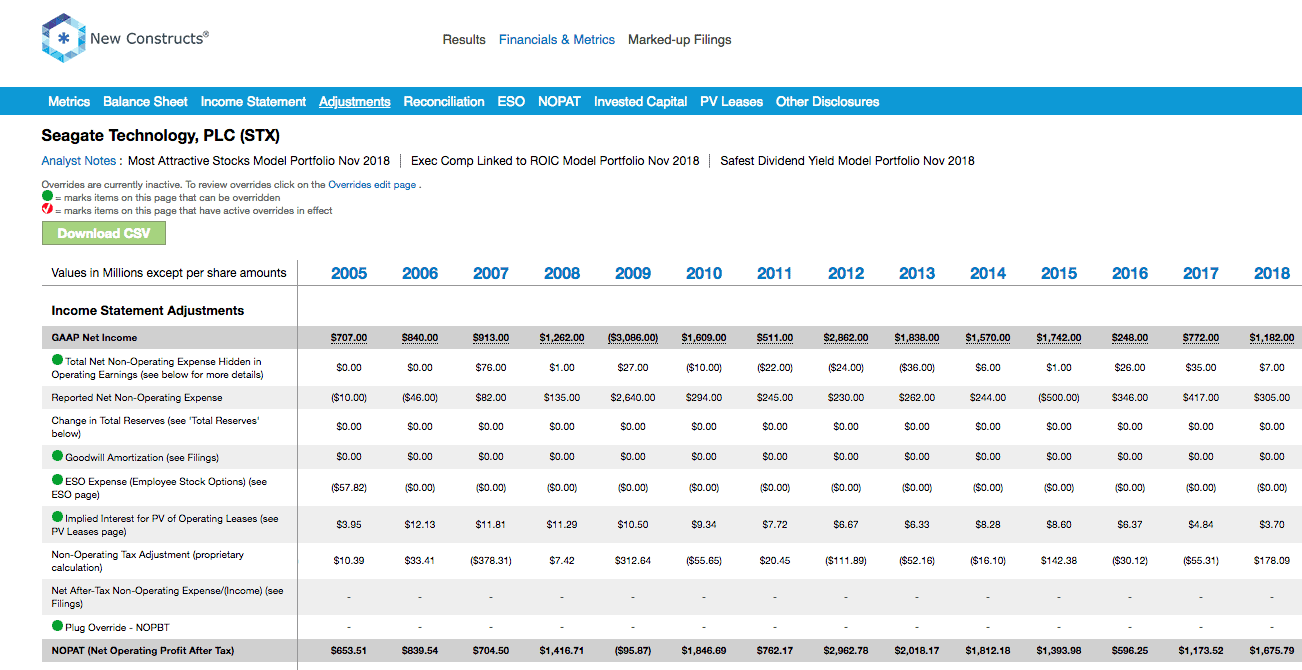Click the NOPAT value $2,962.78
This screenshot has width=1302, height=670.
846,651
